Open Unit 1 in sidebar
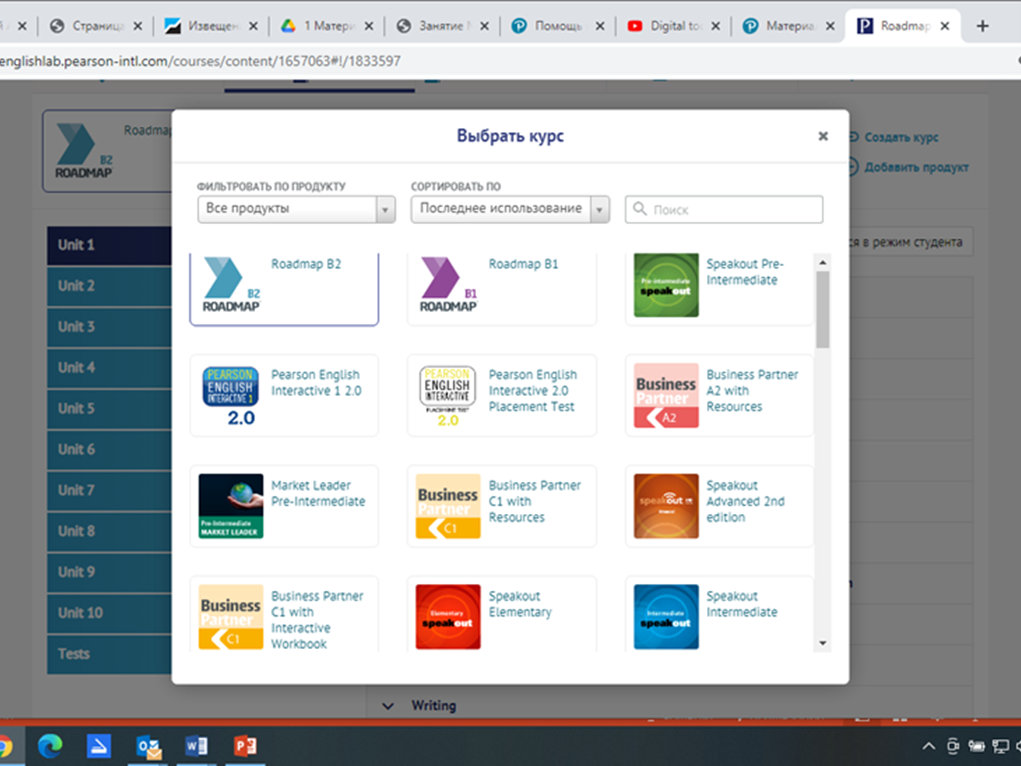 click(x=109, y=246)
